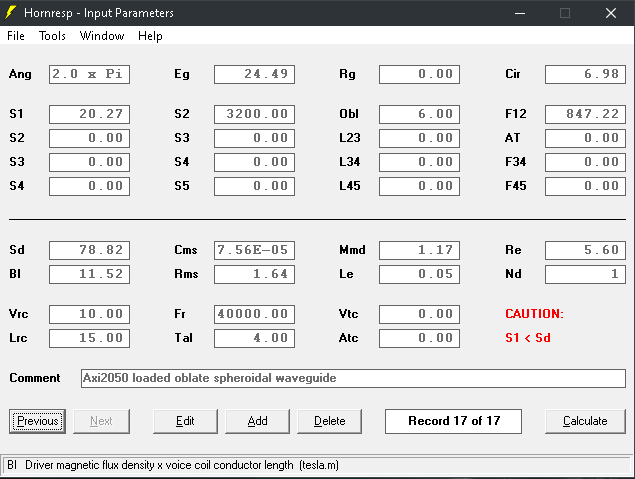635x479 pixels.
Task: Click the Obl parameter label
Action: point(349,114)
